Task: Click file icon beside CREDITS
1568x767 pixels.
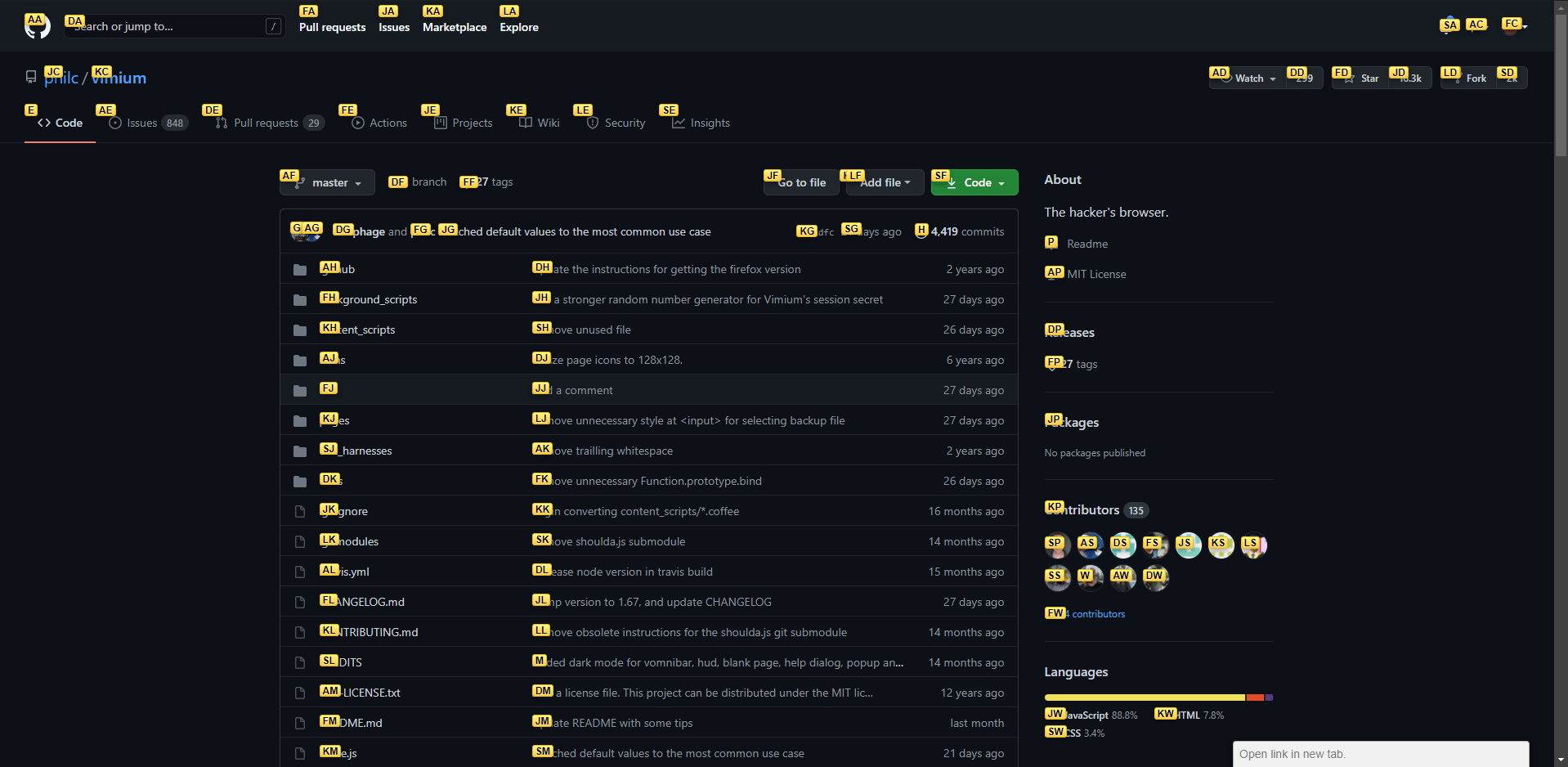Action: point(300,663)
